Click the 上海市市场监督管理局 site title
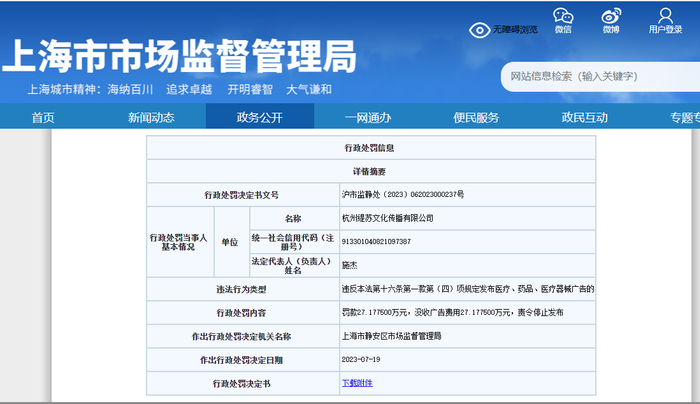Viewport: 700px width, 404px height. [180, 56]
